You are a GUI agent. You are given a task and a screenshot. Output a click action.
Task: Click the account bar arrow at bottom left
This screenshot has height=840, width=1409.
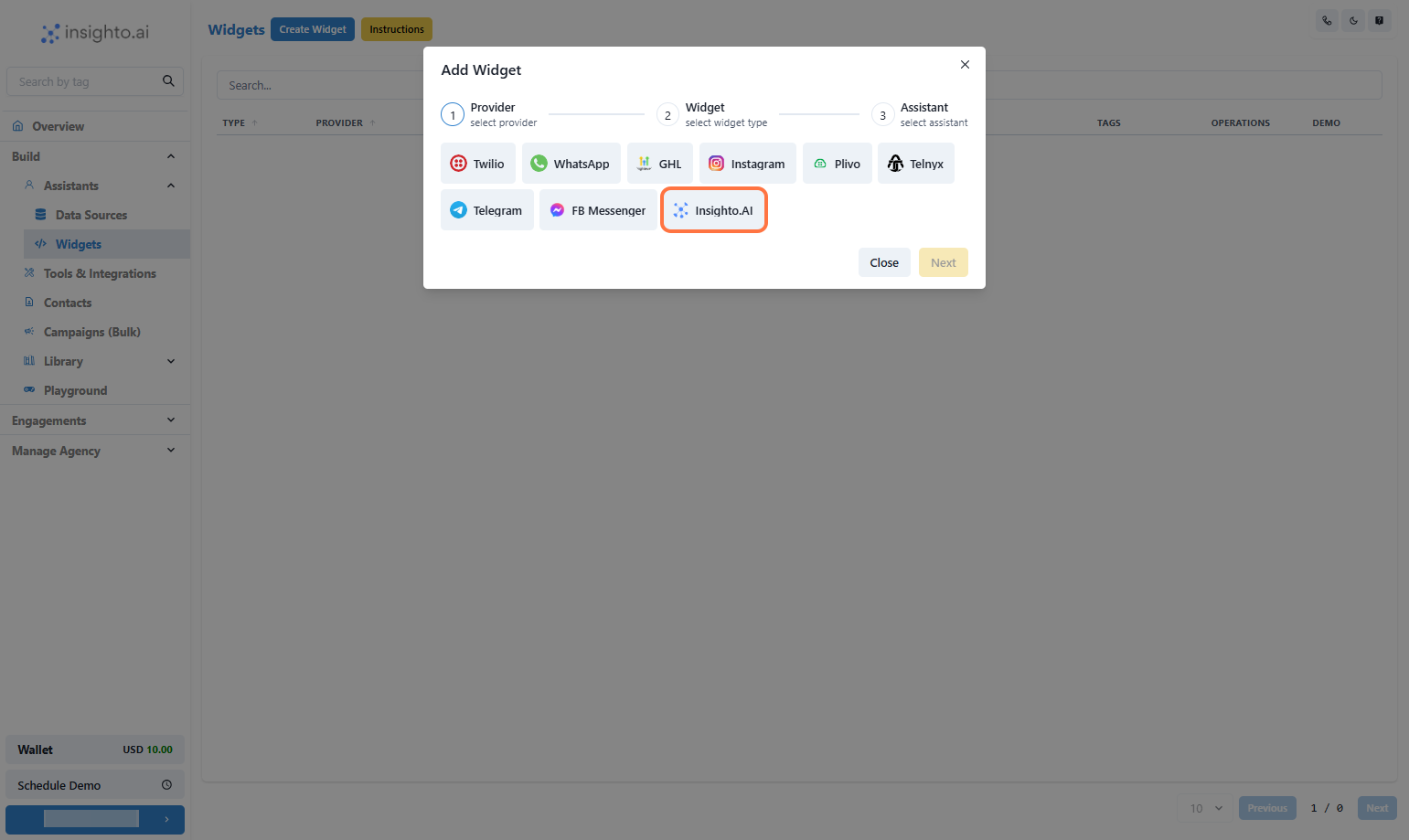pyautogui.click(x=166, y=820)
